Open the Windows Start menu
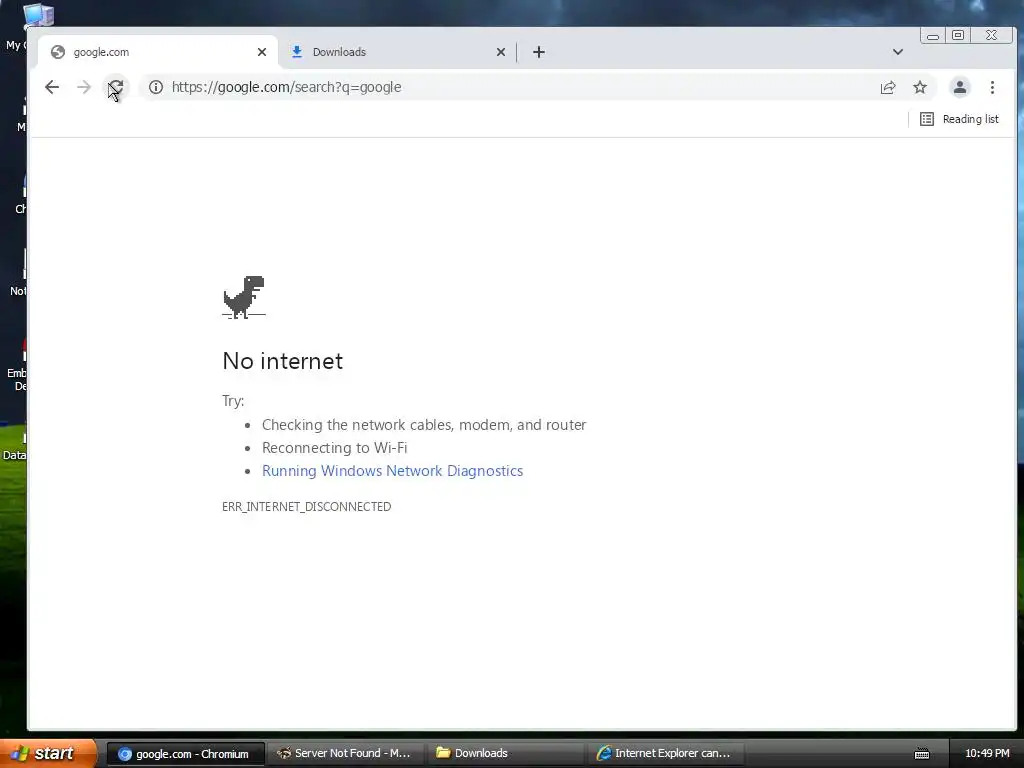Image resolution: width=1024 pixels, height=768 pixels. click(x=48, y=753)
